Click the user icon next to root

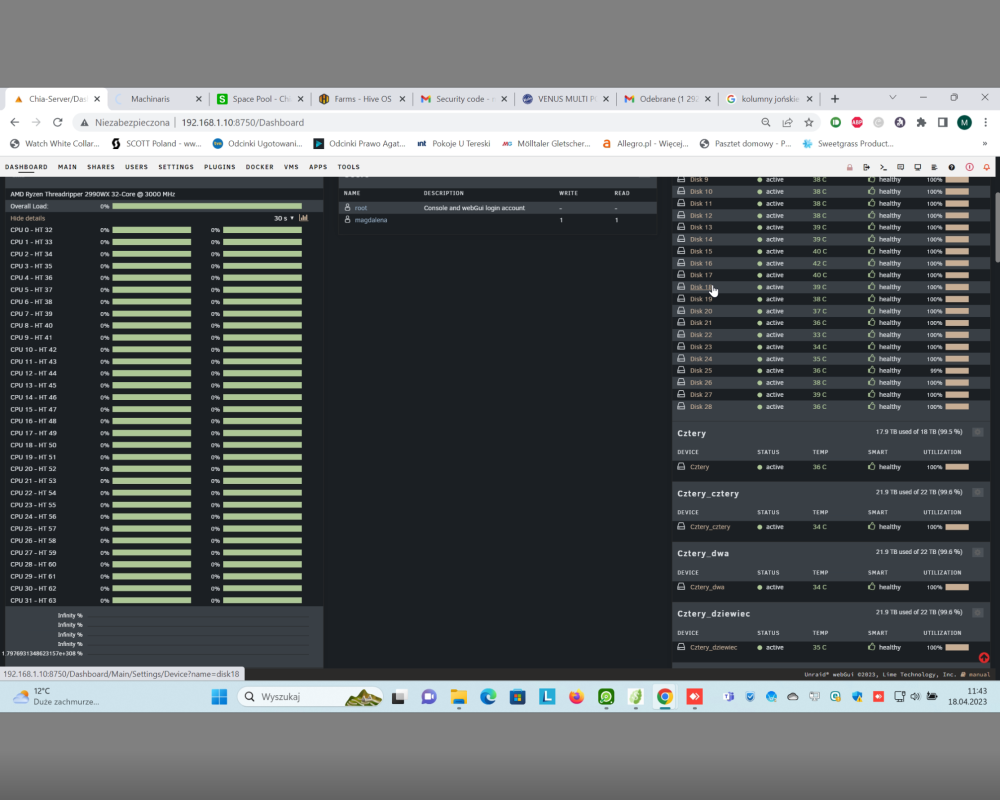point(348,208)
